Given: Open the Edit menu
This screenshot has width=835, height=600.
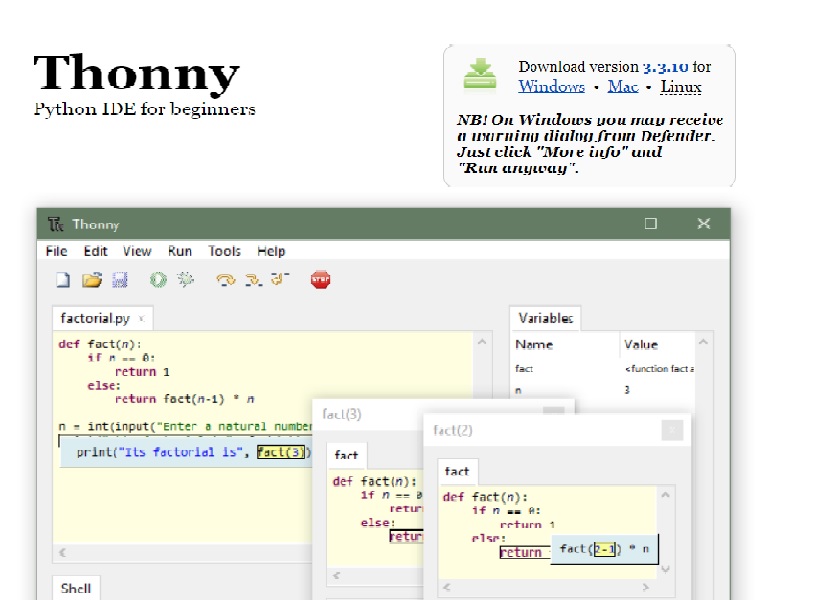Looking at the screenshot, I should click(x=95, y=251).
